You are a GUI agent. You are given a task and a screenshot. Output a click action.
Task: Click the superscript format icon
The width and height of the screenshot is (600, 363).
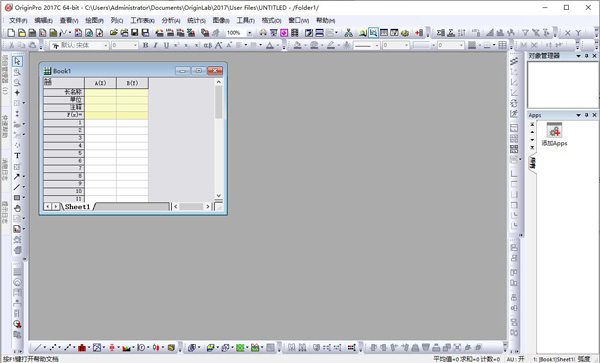point(176,46)
